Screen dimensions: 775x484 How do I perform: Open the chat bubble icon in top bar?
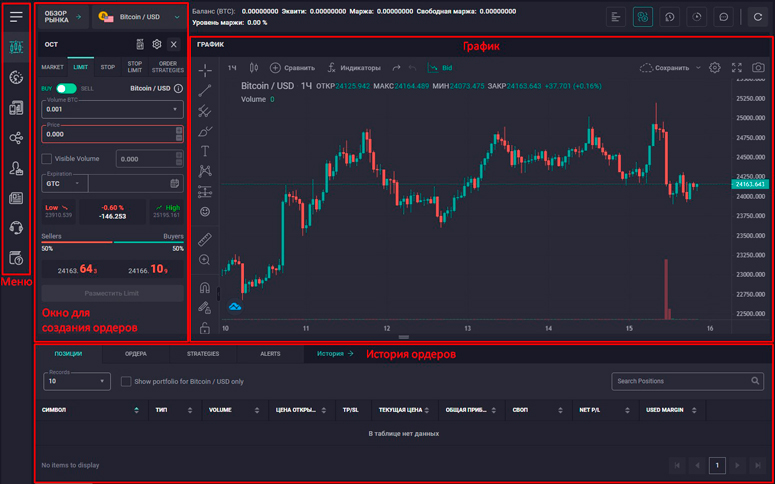click(x=724, y=17)
